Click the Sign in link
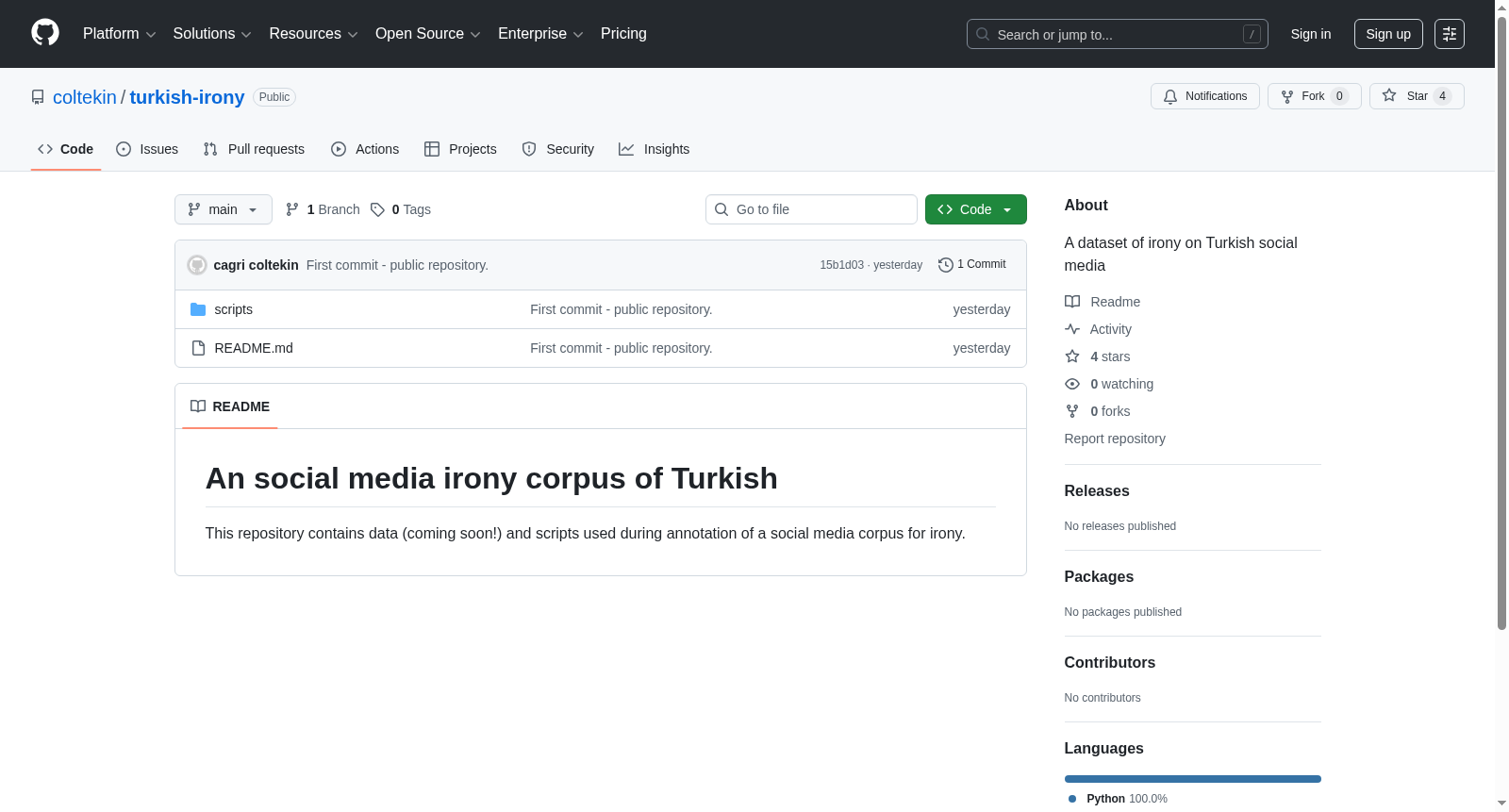Image resolution: width=1509 pixels, height=812 pixels. click(1311, 34)
